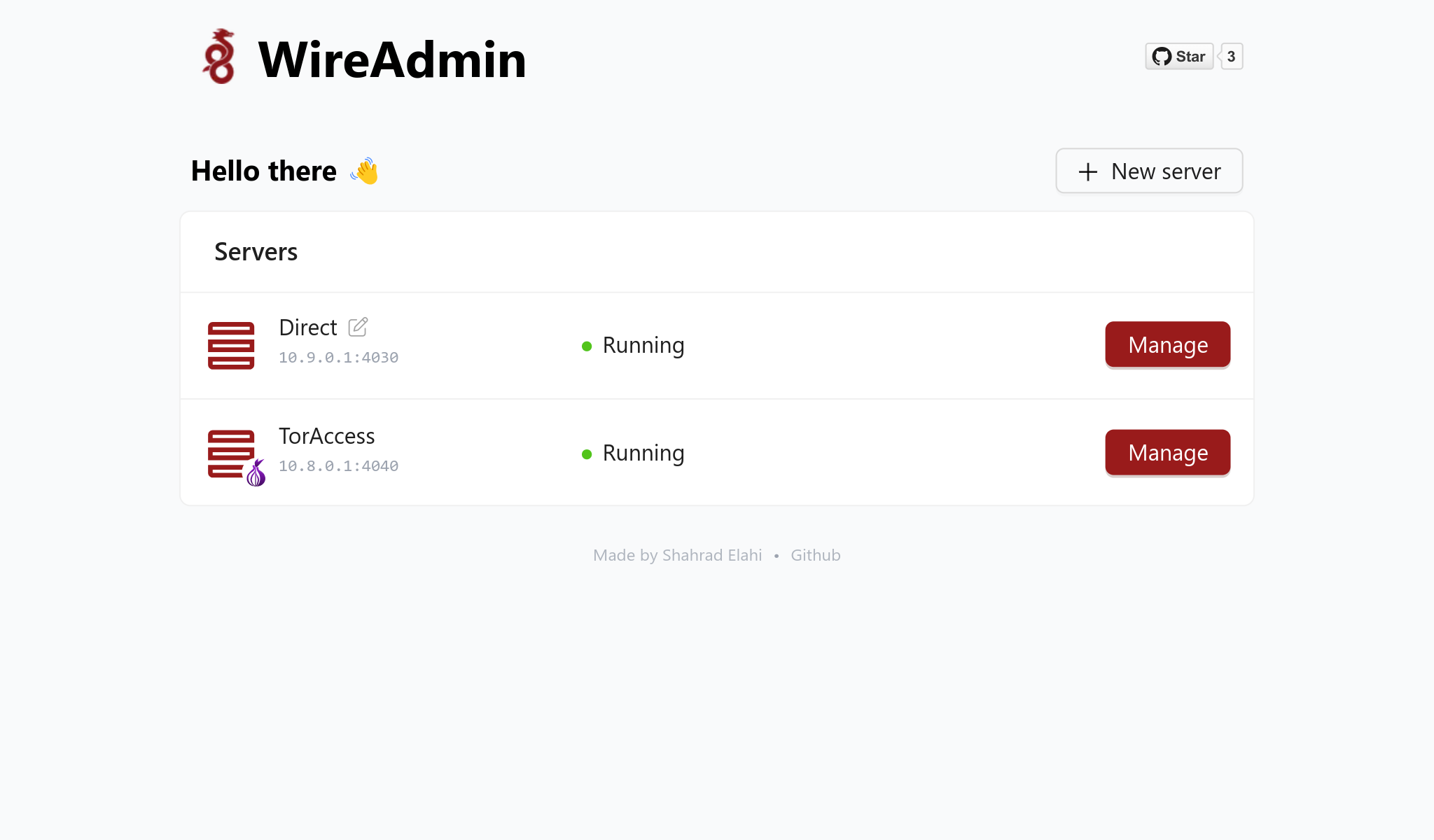Select the TorAccess server name
The image size is (1434, 840).
326,436
